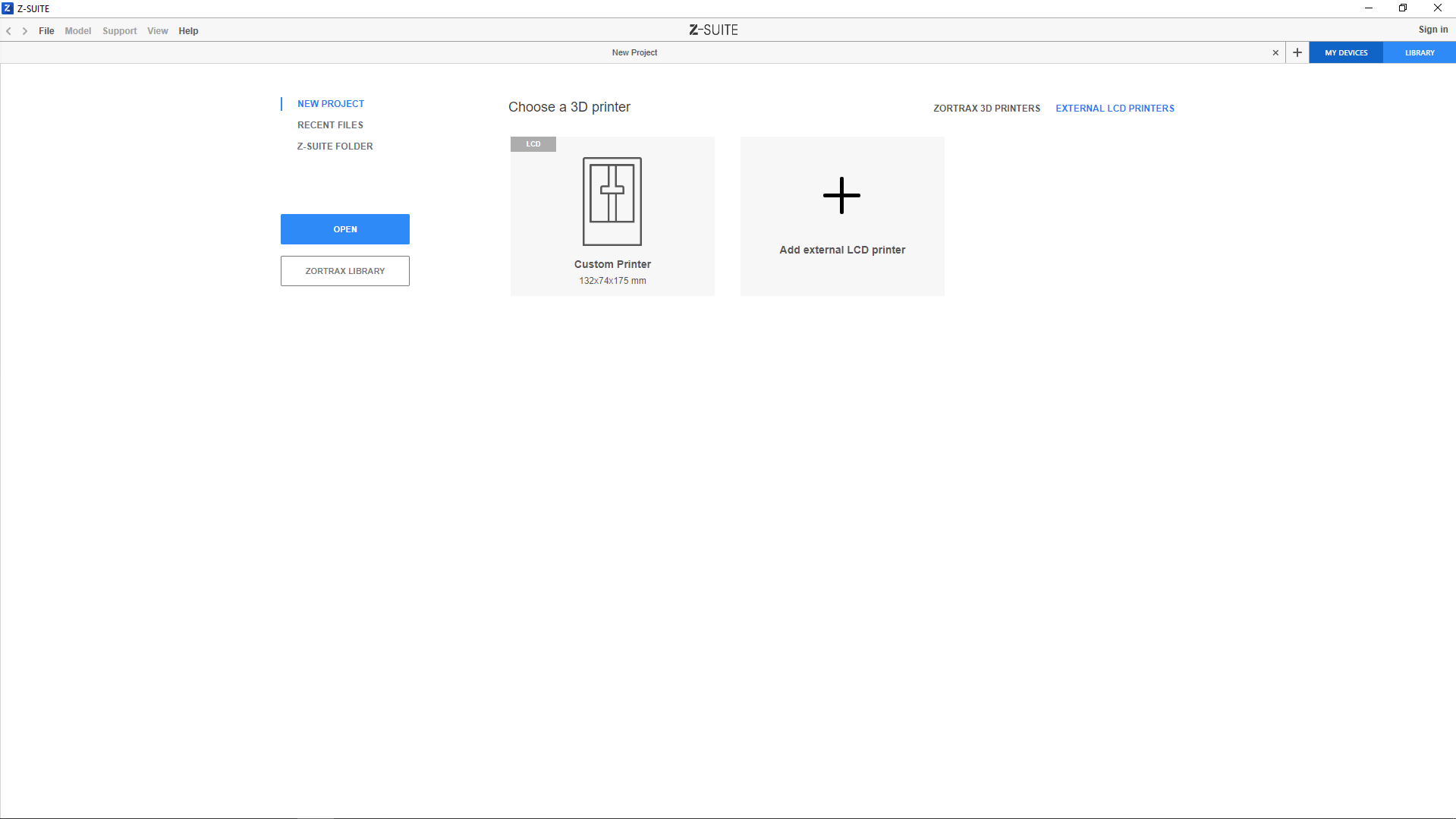Screen dimensions: 1456x819
Task: Open the Model menu
Action: tap(77, 31)
